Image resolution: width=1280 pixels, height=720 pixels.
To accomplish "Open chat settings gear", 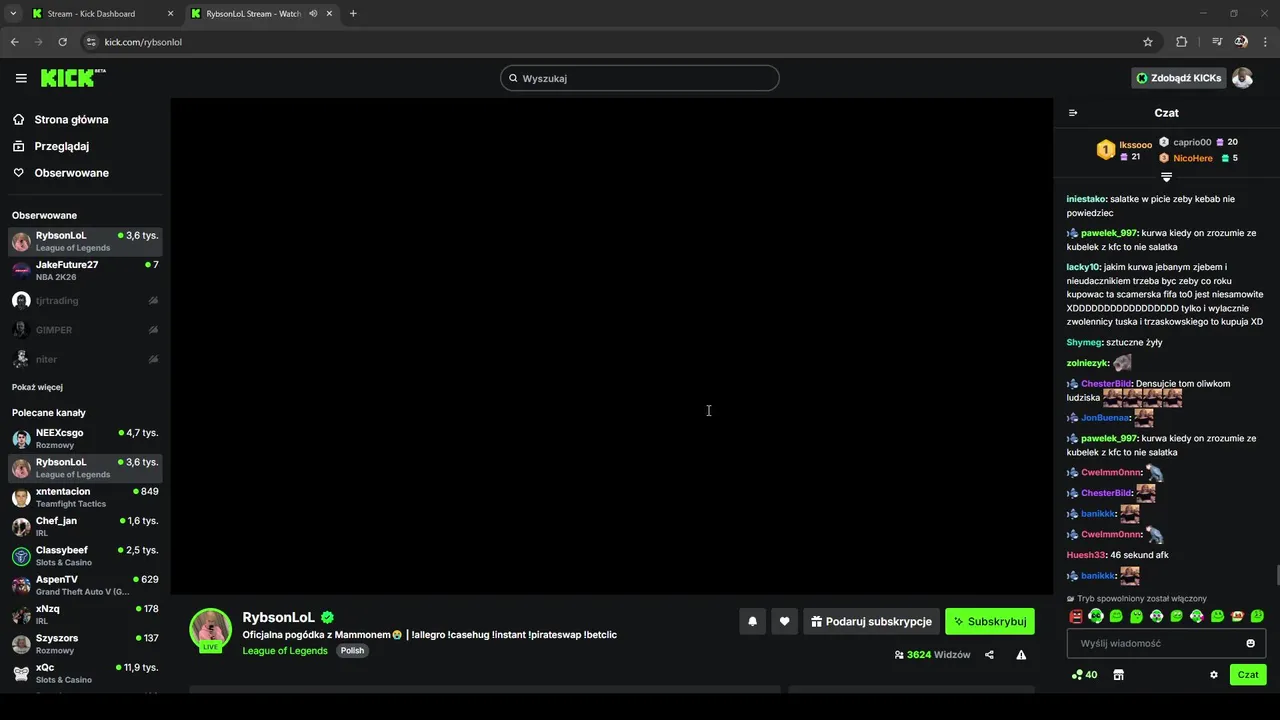I will [x=1214, y=675].
